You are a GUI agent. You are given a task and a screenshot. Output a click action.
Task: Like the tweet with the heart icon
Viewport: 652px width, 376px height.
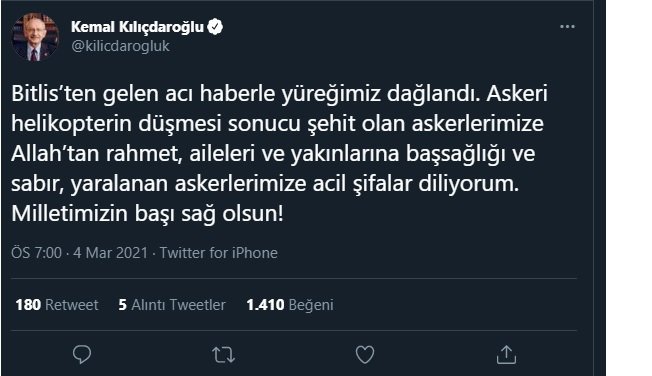click(365, 355)
